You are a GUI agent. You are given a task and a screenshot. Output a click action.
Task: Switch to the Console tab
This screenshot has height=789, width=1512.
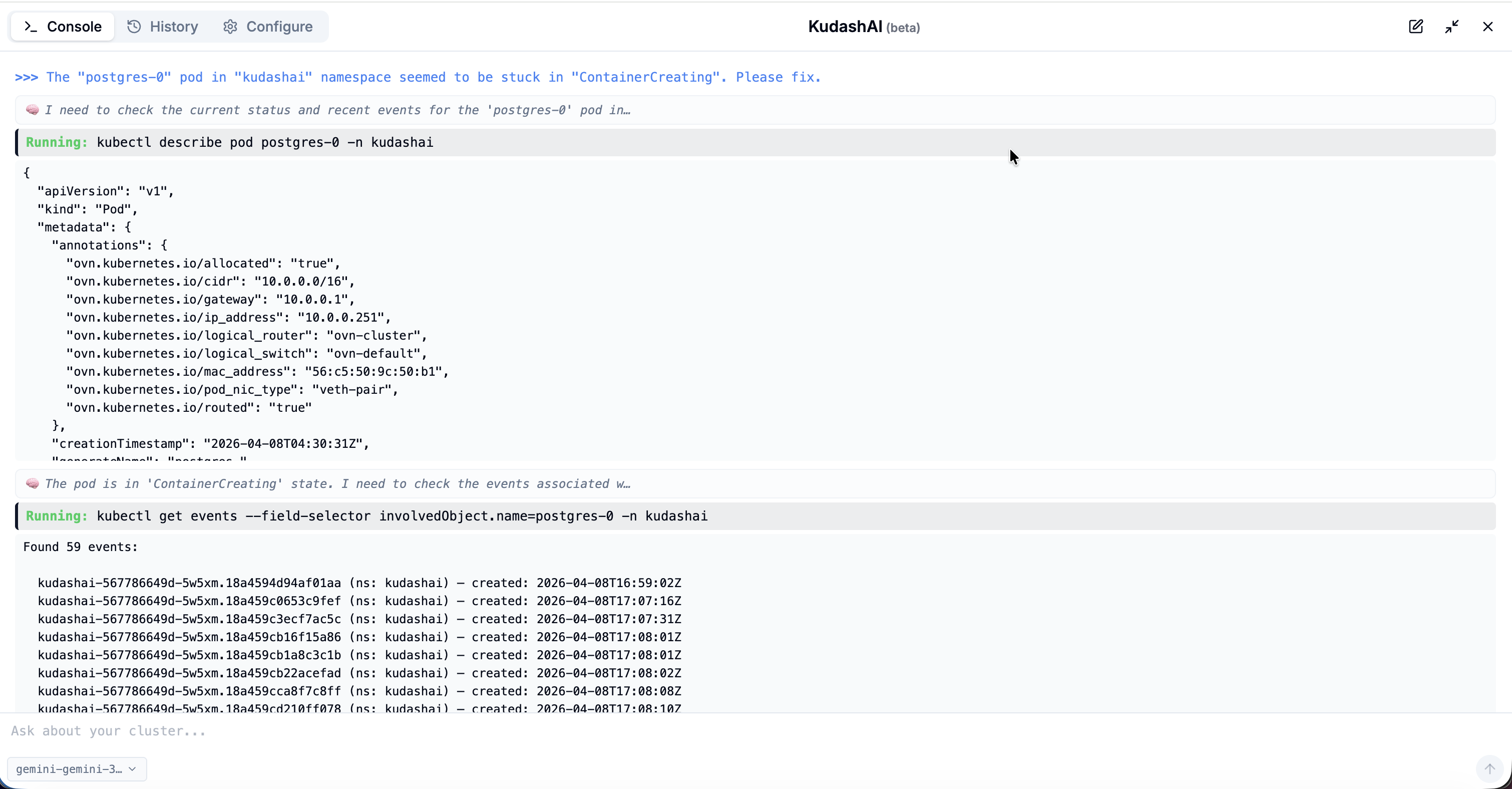click(63, 27)
